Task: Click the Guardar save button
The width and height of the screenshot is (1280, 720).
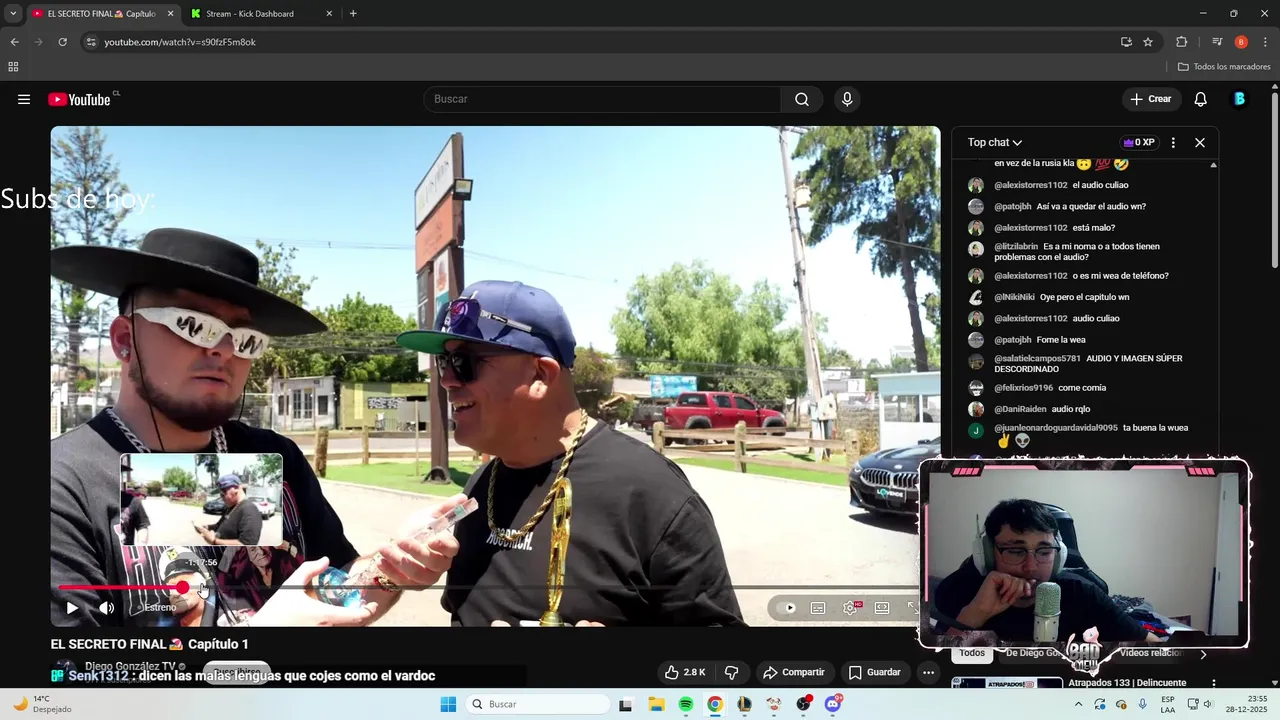Action: (875, 672)
